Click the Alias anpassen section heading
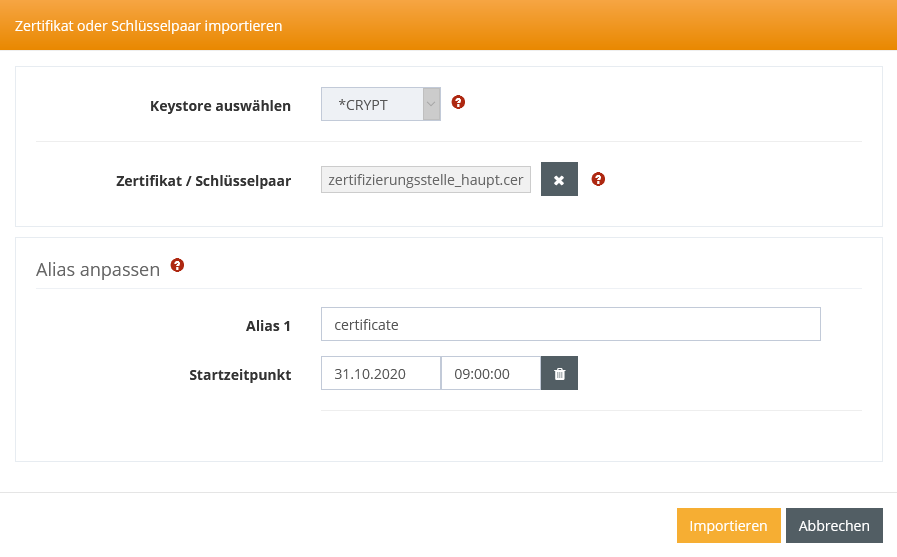897x557 pixels. (98, 269)
